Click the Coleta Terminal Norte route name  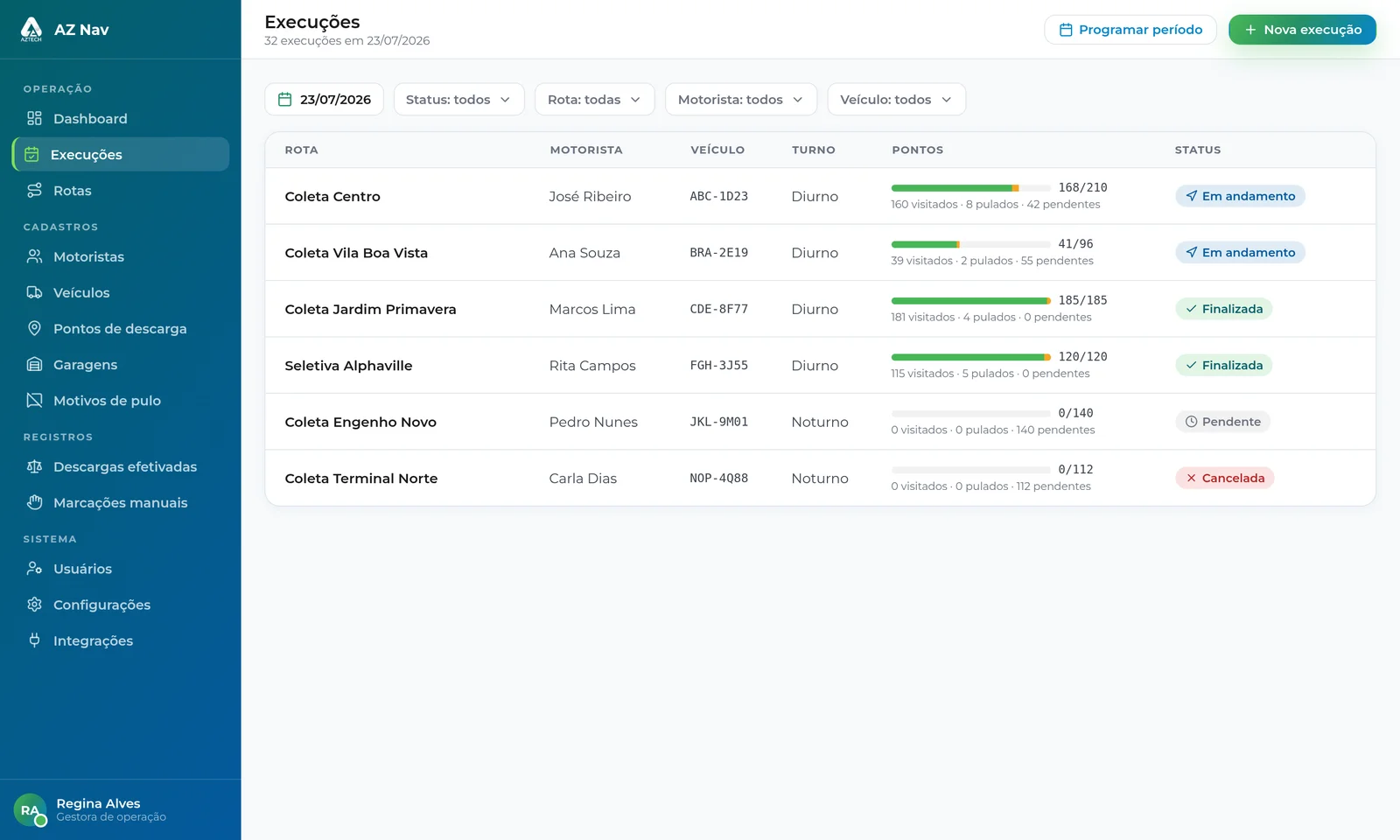[360, 478]
